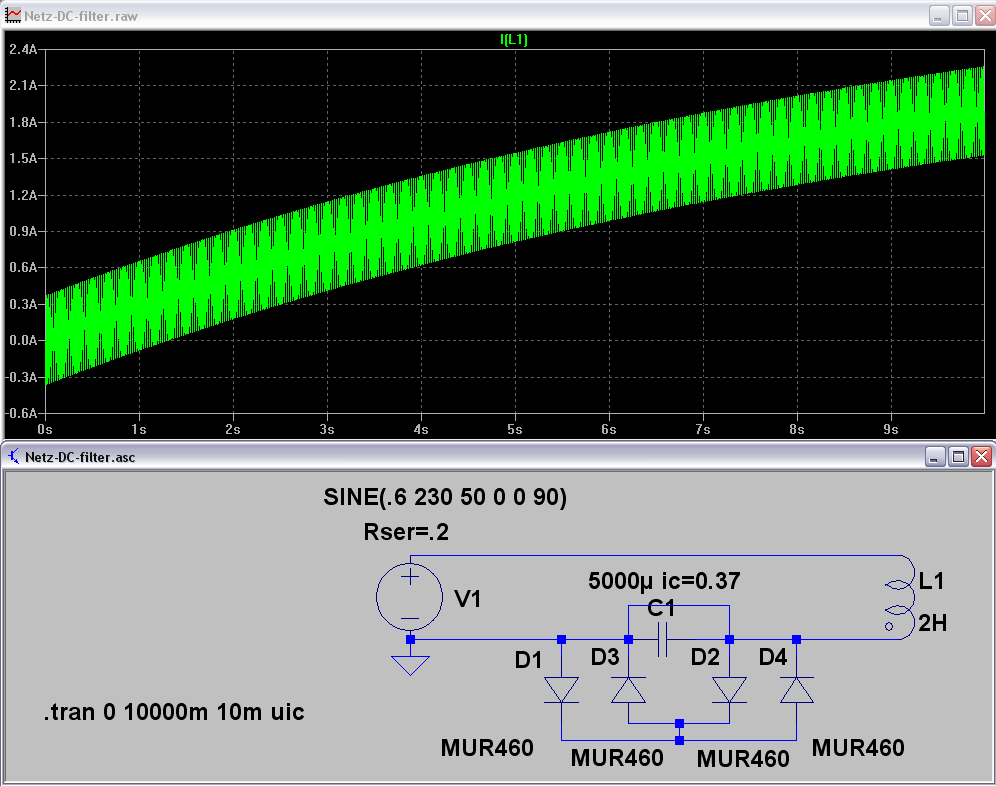The height and width of the screenshot is (786, 996).
Task: Click the diode D2 symbol
Action: [x=729, y=690]
